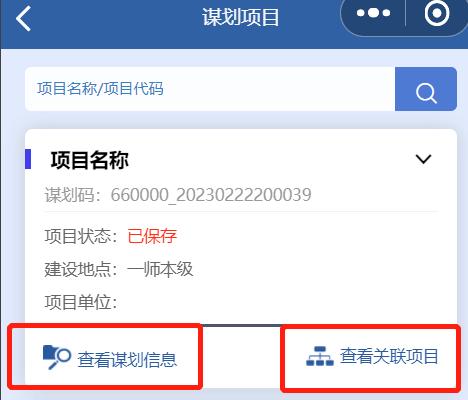Close mini program via the circle icon
Viewport: 468px width, 400px height.
[x=437, y=13]
